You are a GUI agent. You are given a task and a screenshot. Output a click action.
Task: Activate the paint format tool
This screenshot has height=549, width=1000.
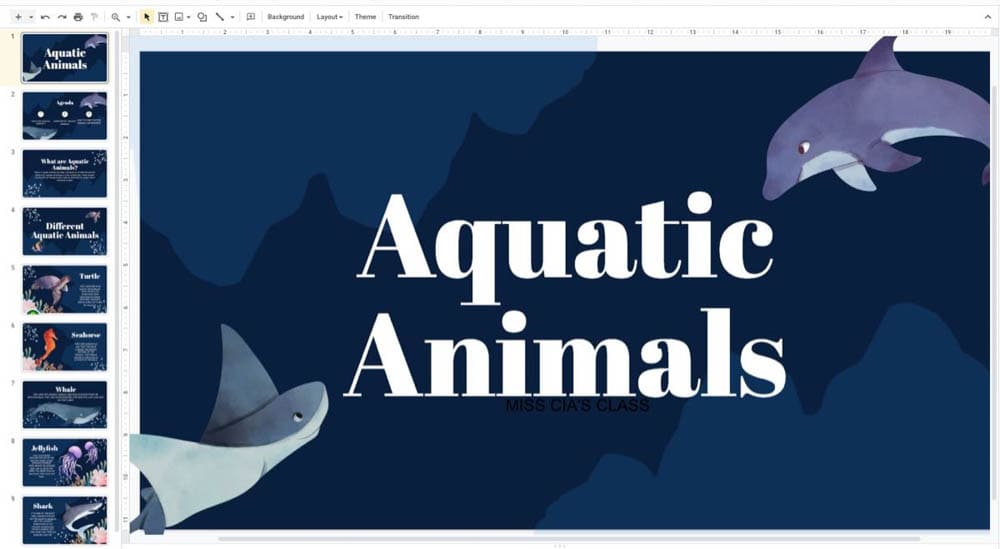[x=95, y=17]
